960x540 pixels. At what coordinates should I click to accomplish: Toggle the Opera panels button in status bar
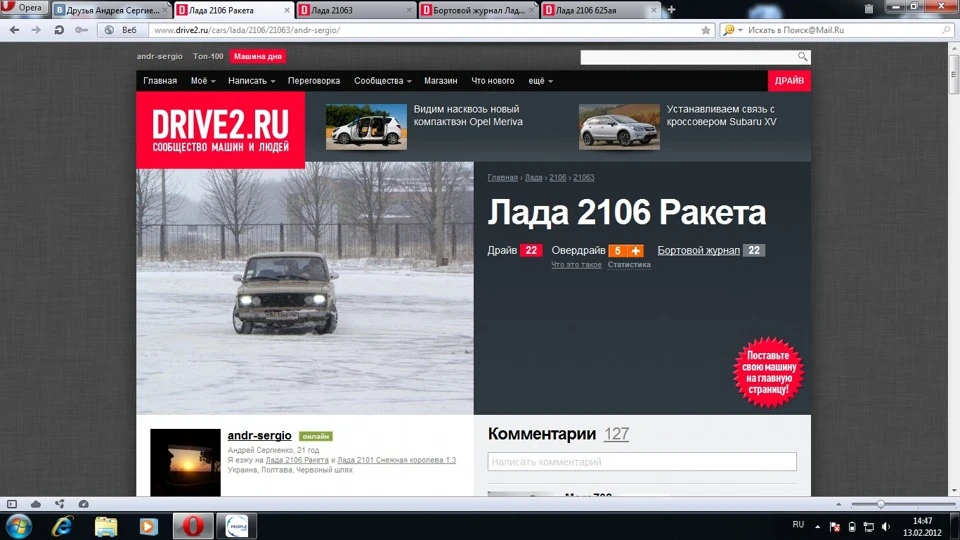(12, 504)
